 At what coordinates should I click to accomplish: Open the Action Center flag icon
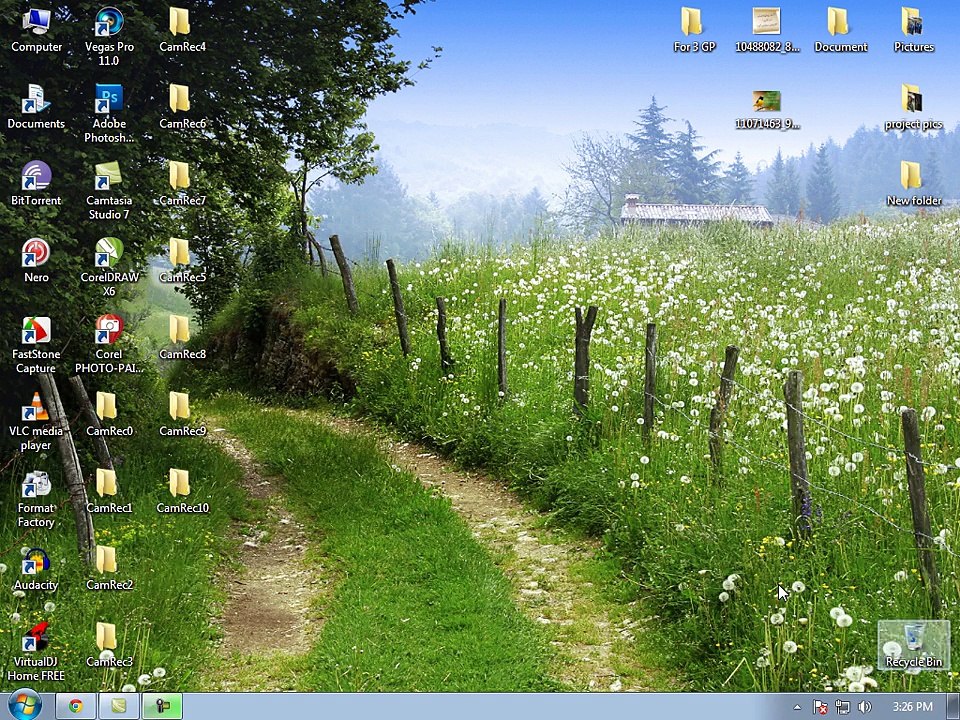pyautogui.click(x=820, y=707)
